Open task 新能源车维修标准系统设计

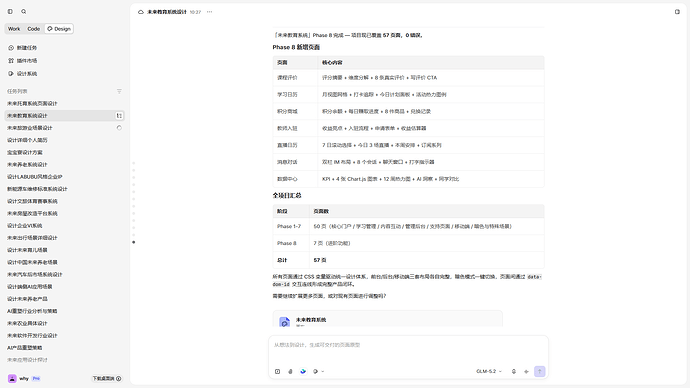[x=64, y=189]
